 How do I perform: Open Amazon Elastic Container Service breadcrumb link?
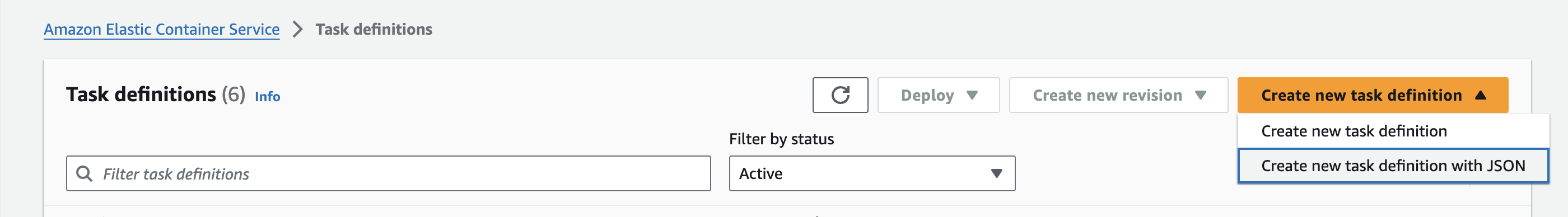click(161, 29)
